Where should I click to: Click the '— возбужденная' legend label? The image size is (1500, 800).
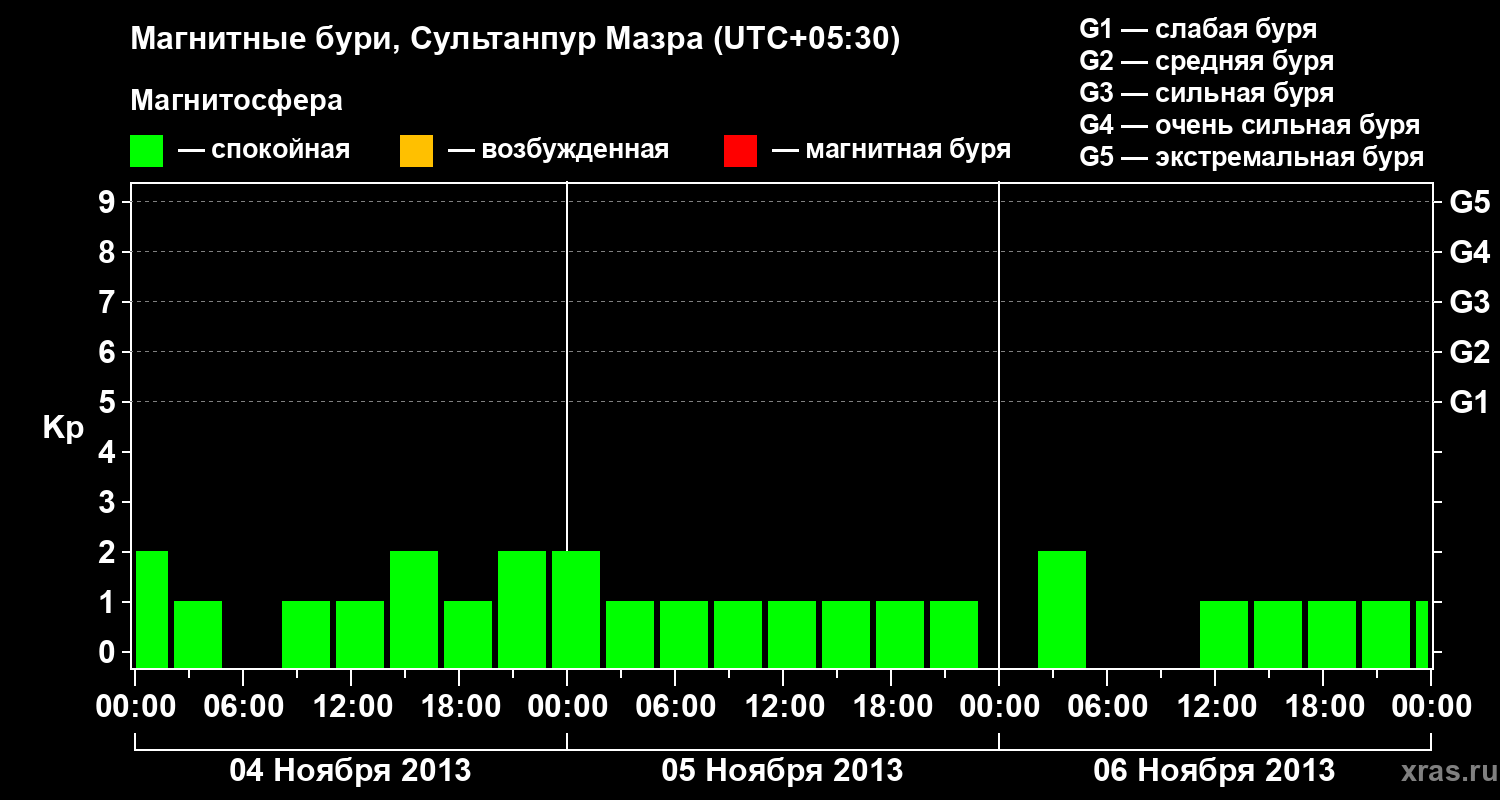click(x=558, y=150)
